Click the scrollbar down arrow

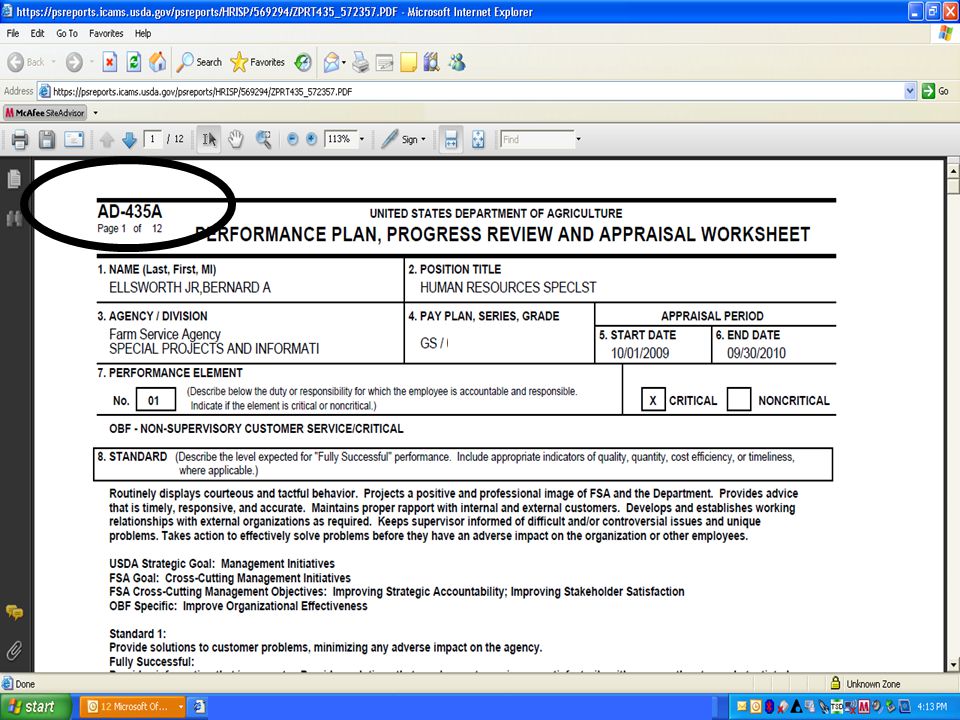tap(953, 664)
